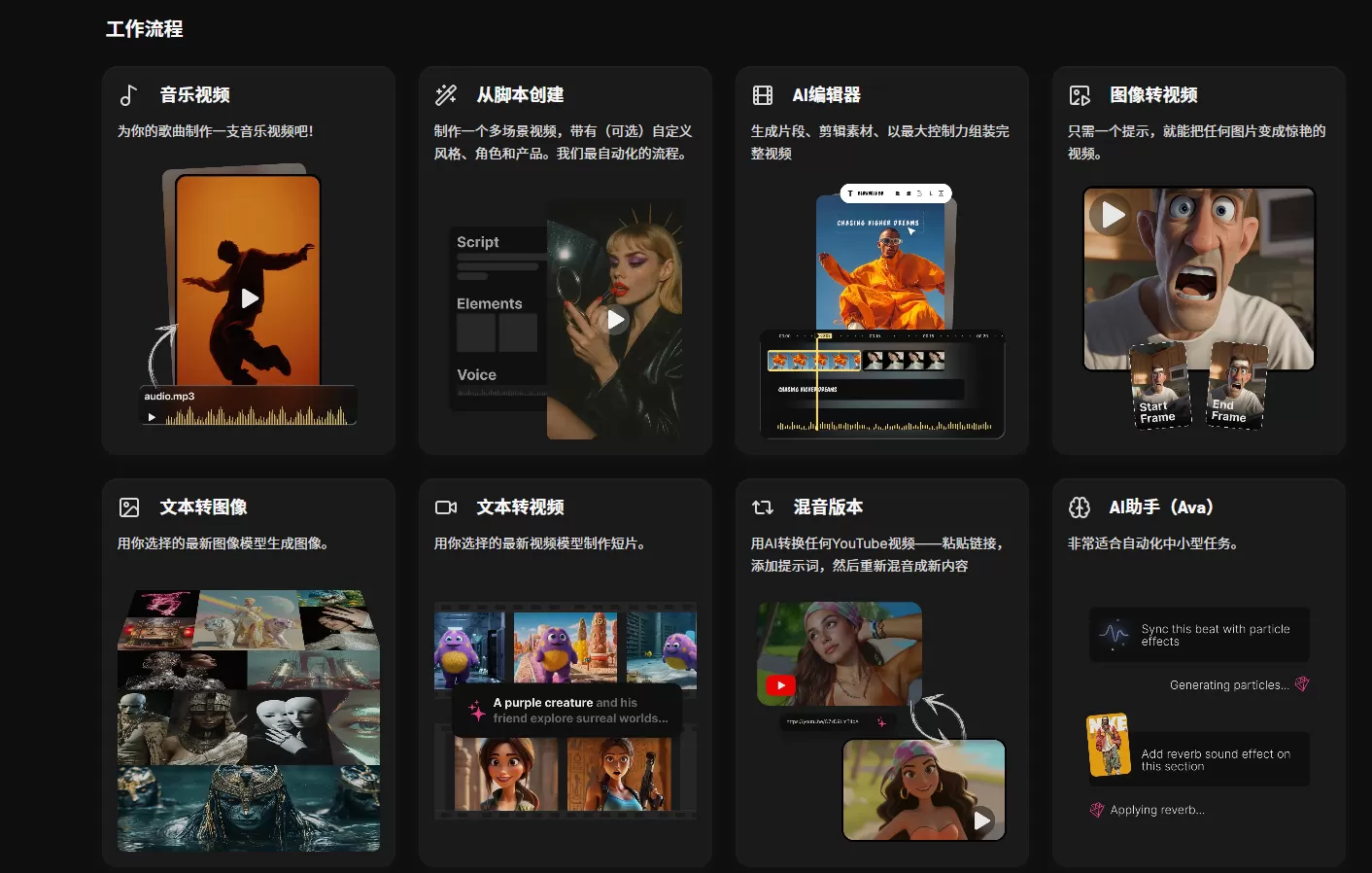Image resolution: width=1372 pixels, height=873 pixels.
Task: Click the camera icon beside 文本转视频
Action: [x=445, y=506]
